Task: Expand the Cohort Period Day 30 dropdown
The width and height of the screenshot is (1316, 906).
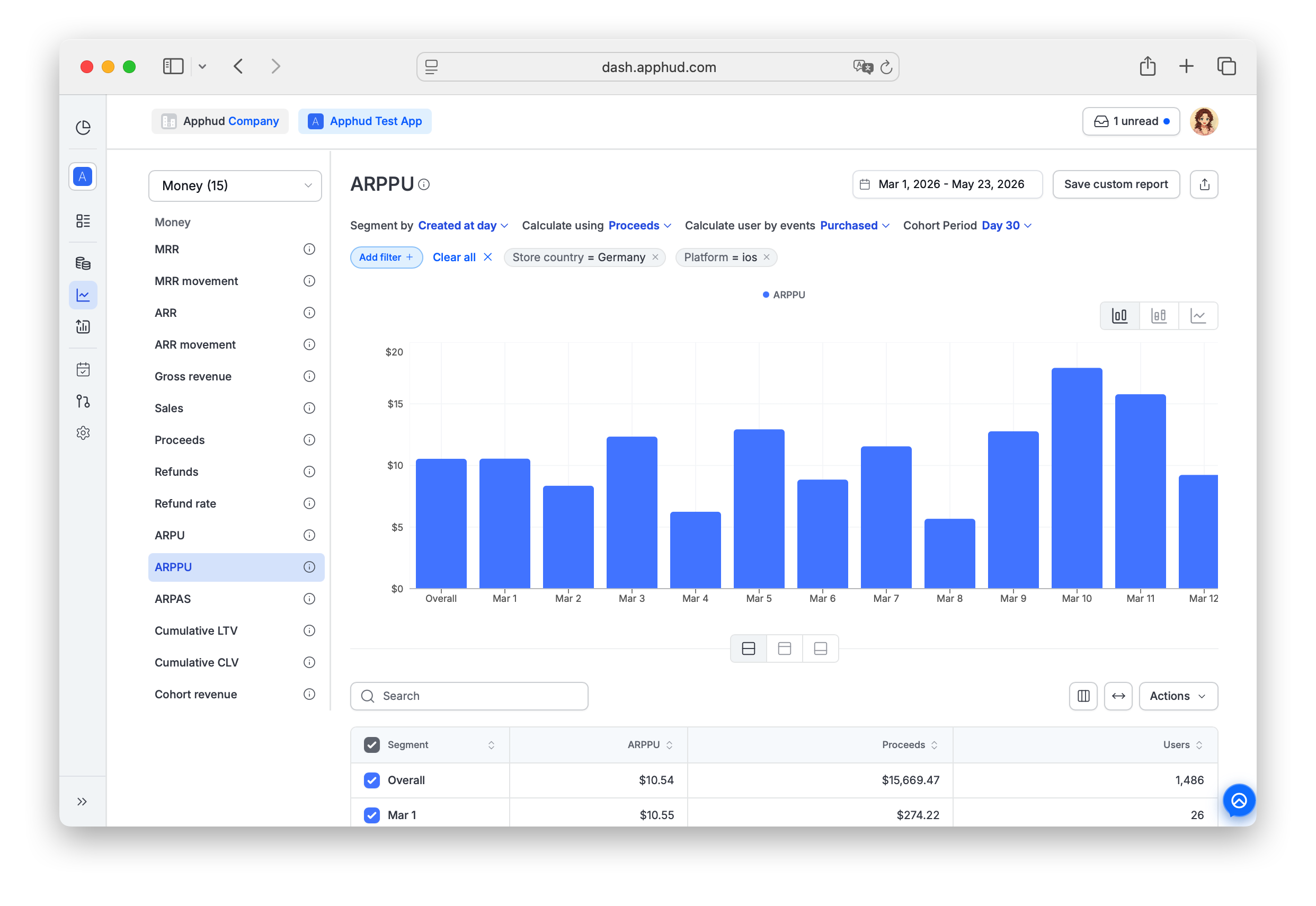Action: tap(1006, 225)
